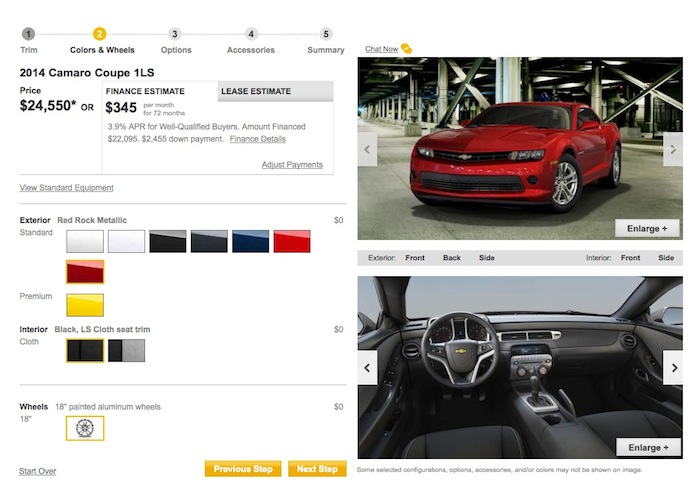Open the Summary step label
Image resolution: width=700 pixels, height=491 pixels.
326,50
